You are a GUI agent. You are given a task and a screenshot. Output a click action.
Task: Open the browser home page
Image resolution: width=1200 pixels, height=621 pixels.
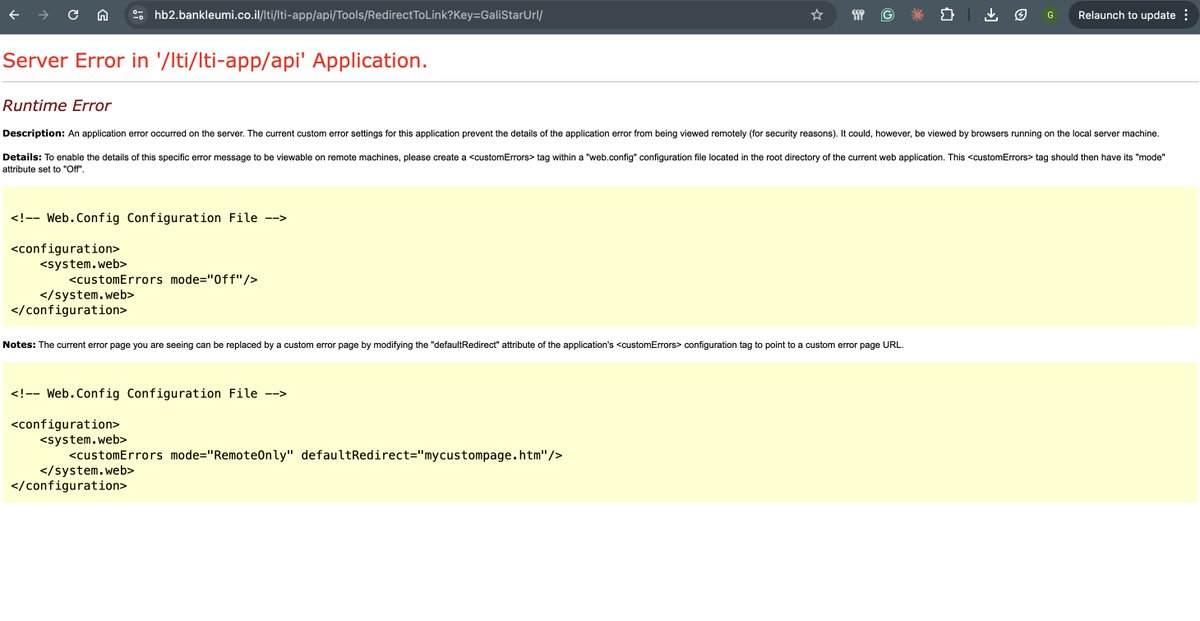coord(102,15)
